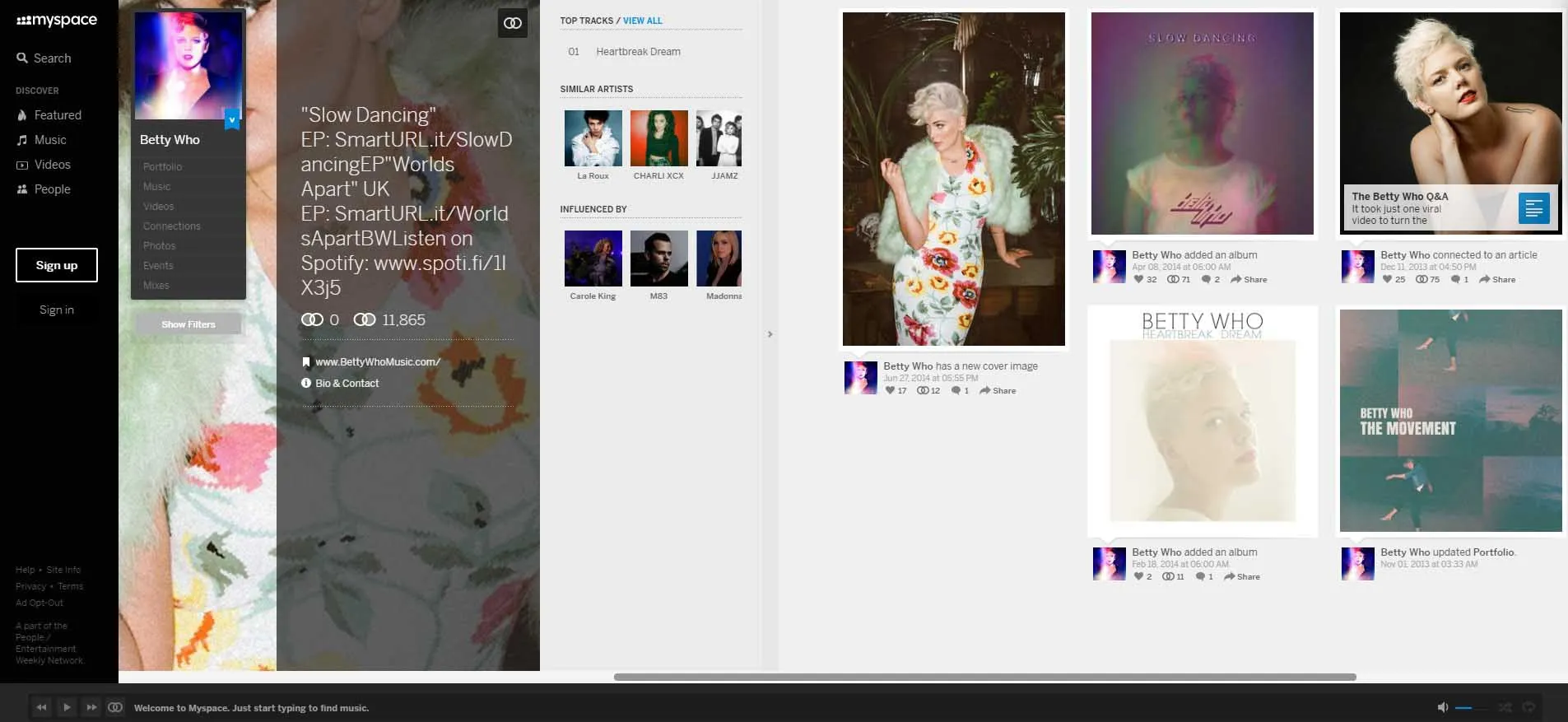
Task: Click the connect rings button atop the bio
Action: pos(513,23)
